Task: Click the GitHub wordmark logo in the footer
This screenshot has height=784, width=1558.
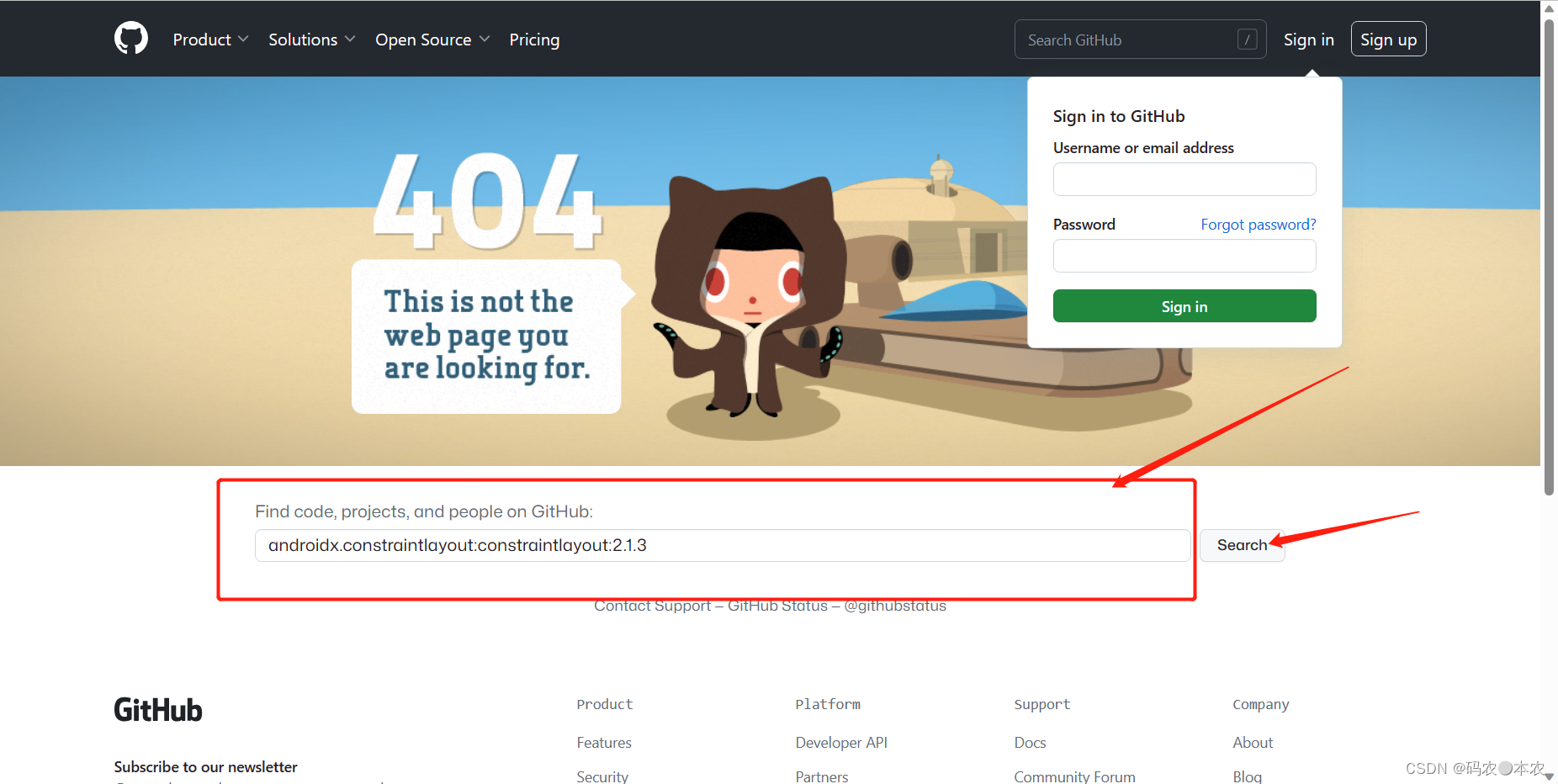Action: [x=157, y=709]
